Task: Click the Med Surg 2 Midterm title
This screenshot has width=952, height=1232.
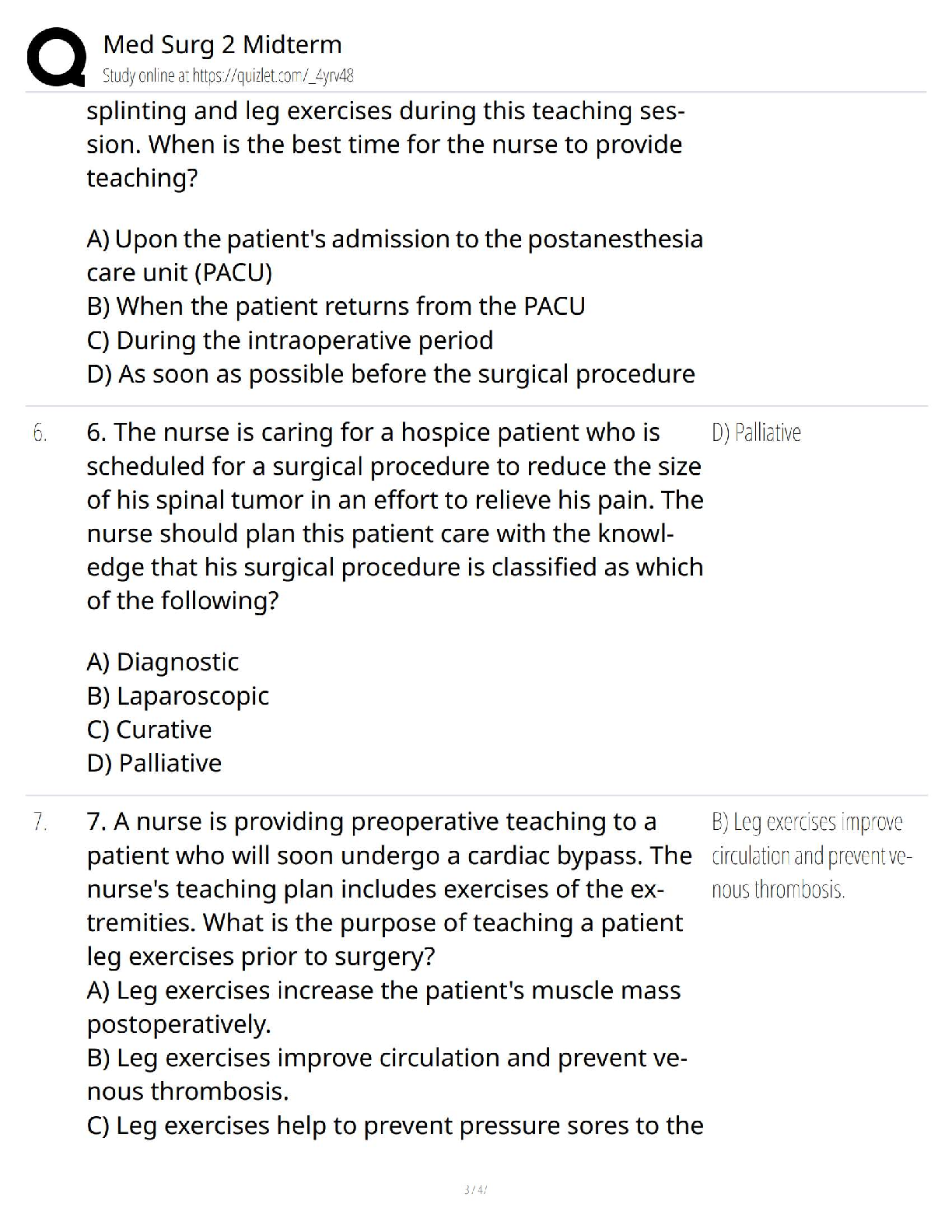Action: click(x=222, y=45)
